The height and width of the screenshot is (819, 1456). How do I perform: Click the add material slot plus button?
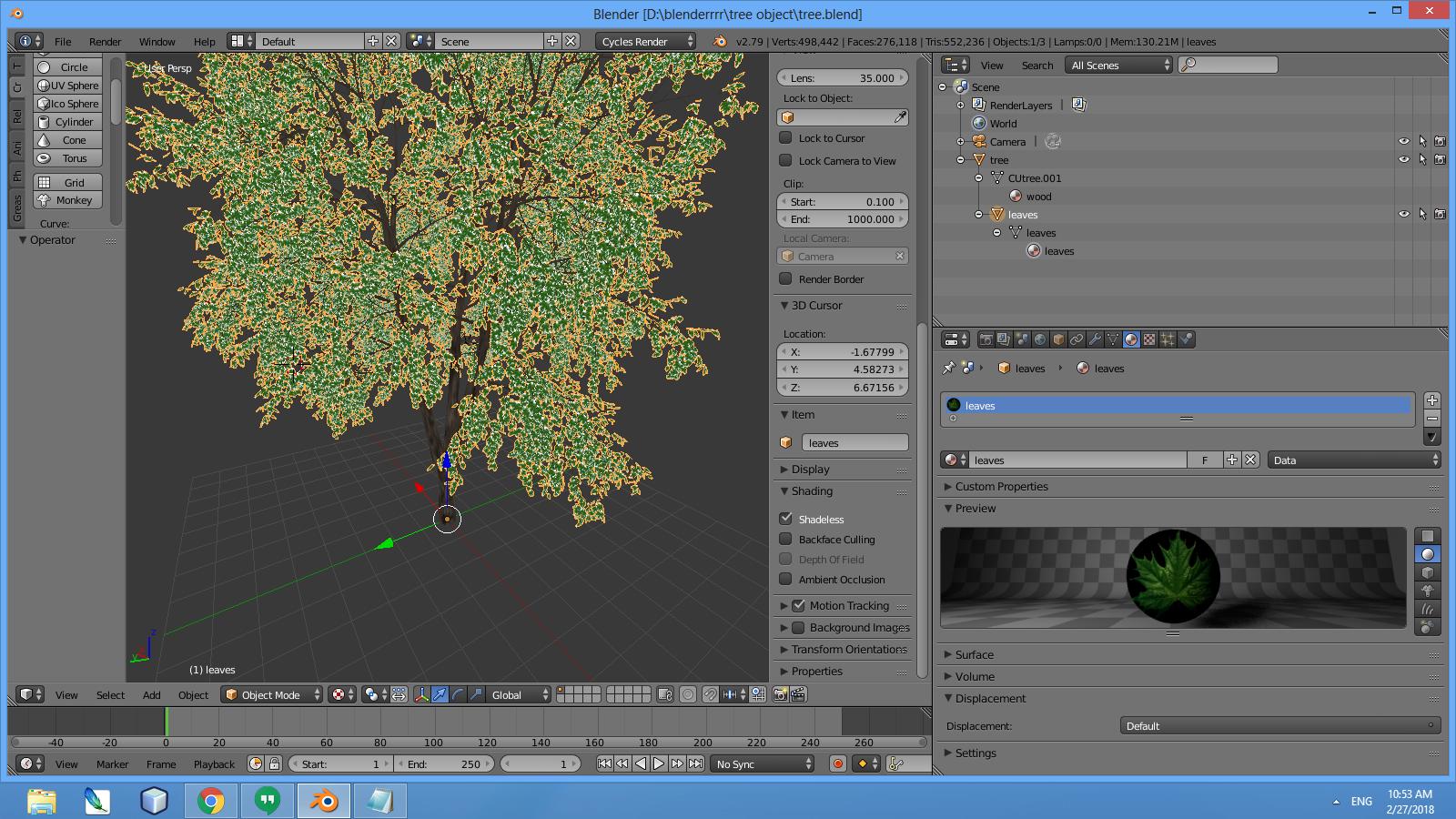[x=1431, y=400]
